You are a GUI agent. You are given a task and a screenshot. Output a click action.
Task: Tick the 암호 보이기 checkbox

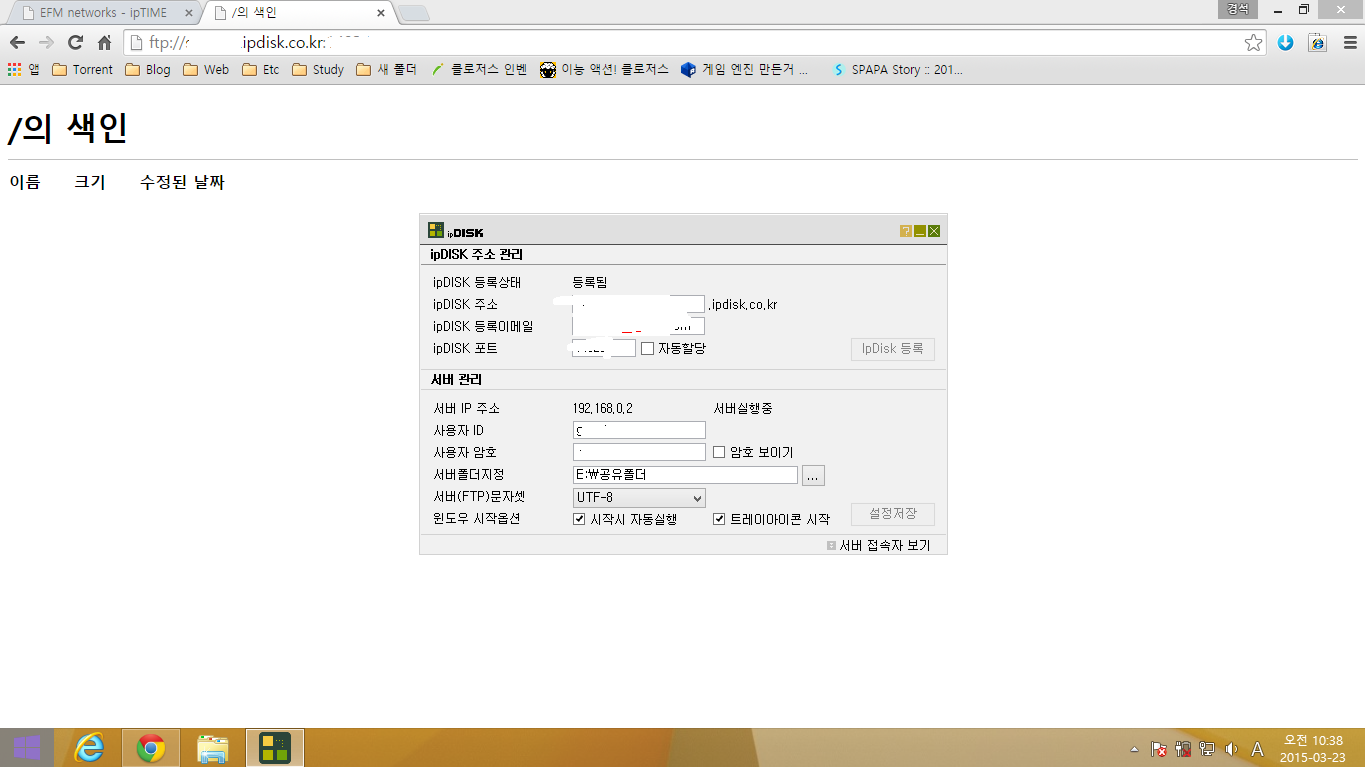pyautogui.click(x=718, y=452)
